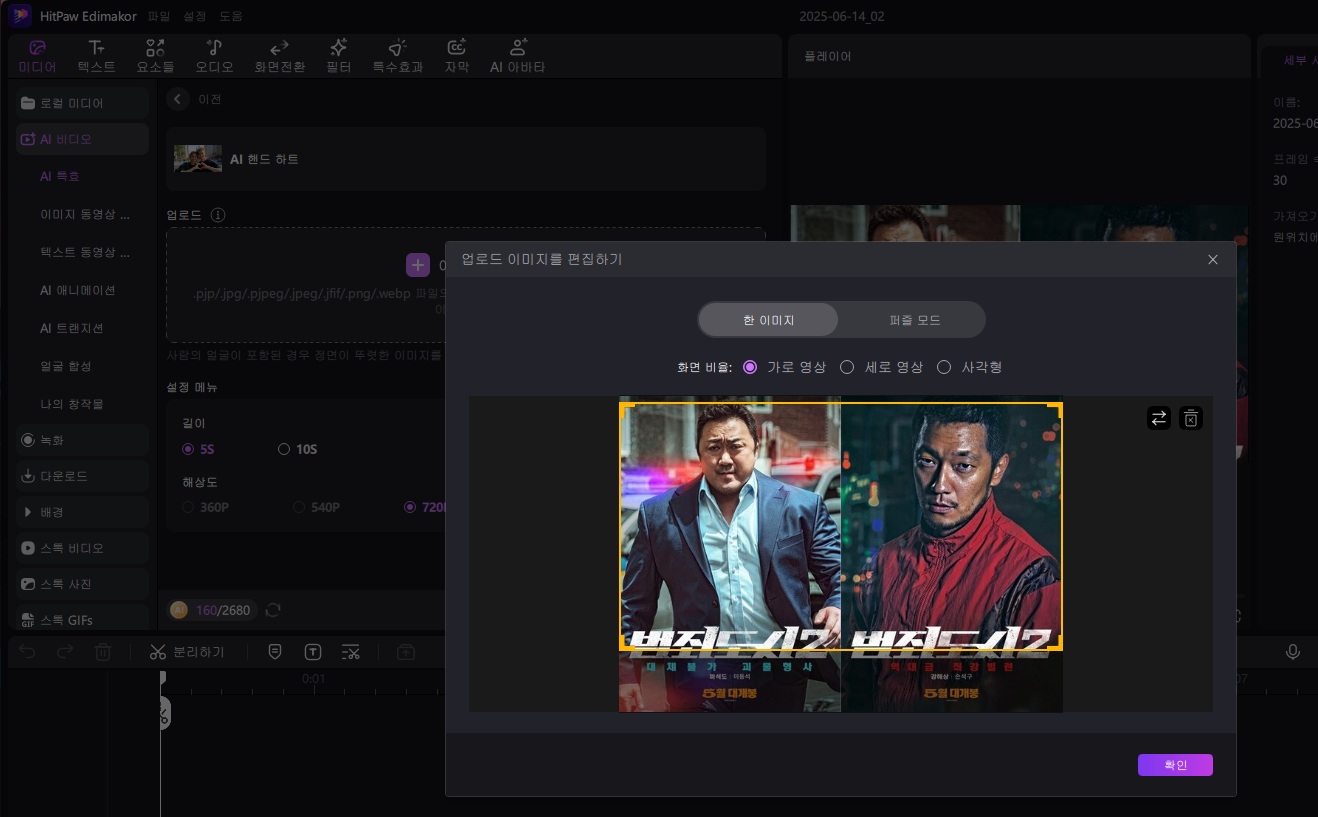1318x817 pixels.
Task: Click the HitPaw Edimakor logo icon
Action: click(21, 16)
